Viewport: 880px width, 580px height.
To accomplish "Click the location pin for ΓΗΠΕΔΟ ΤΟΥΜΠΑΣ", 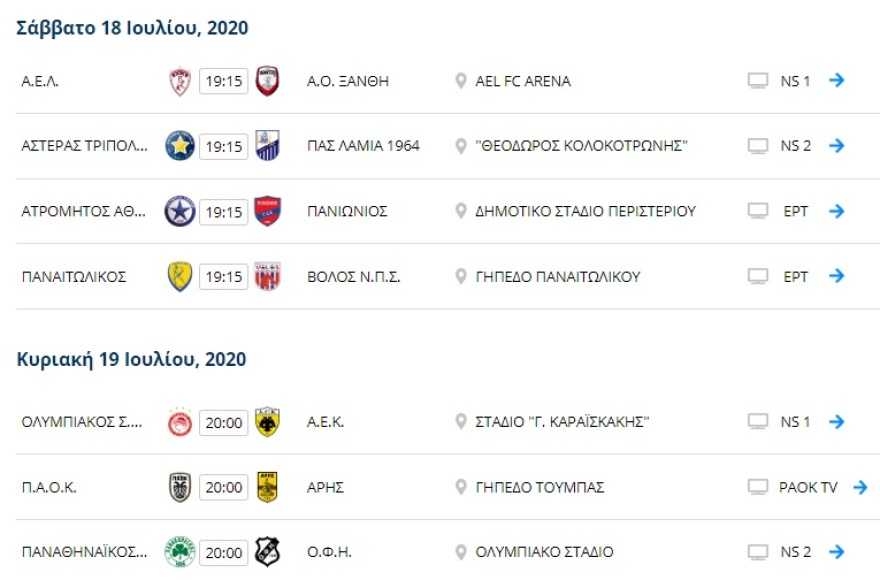I will 460,488.
